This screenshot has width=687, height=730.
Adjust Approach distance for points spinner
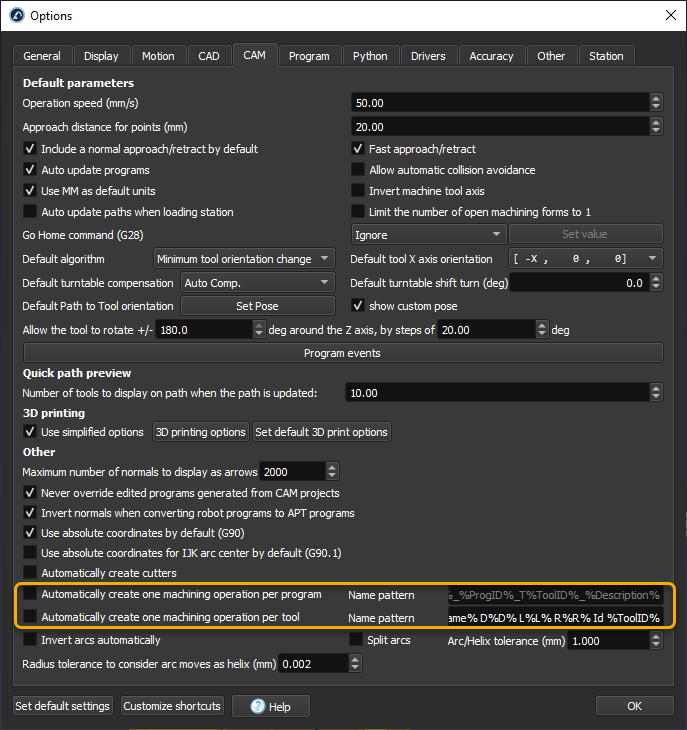(656, 127)
